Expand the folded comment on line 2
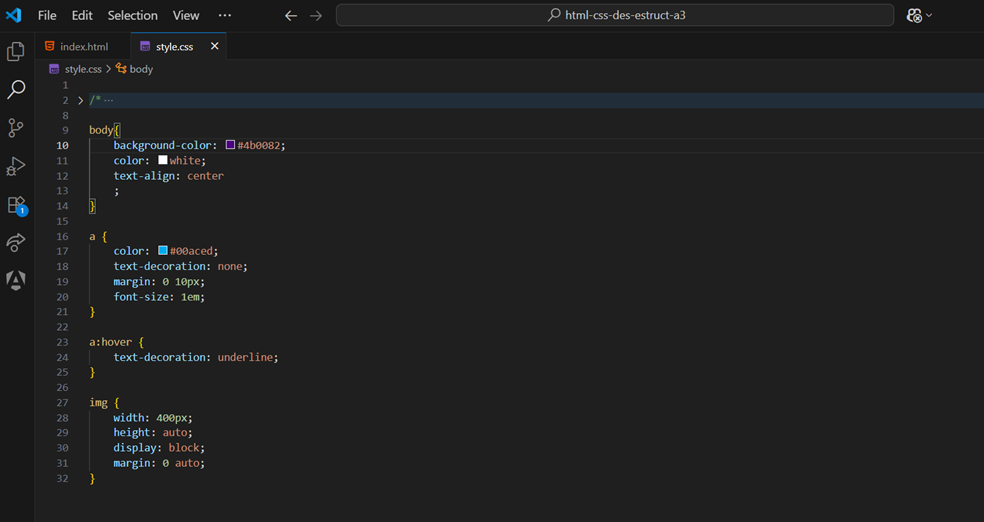This screenshot has height=522, width=984. 80,100
